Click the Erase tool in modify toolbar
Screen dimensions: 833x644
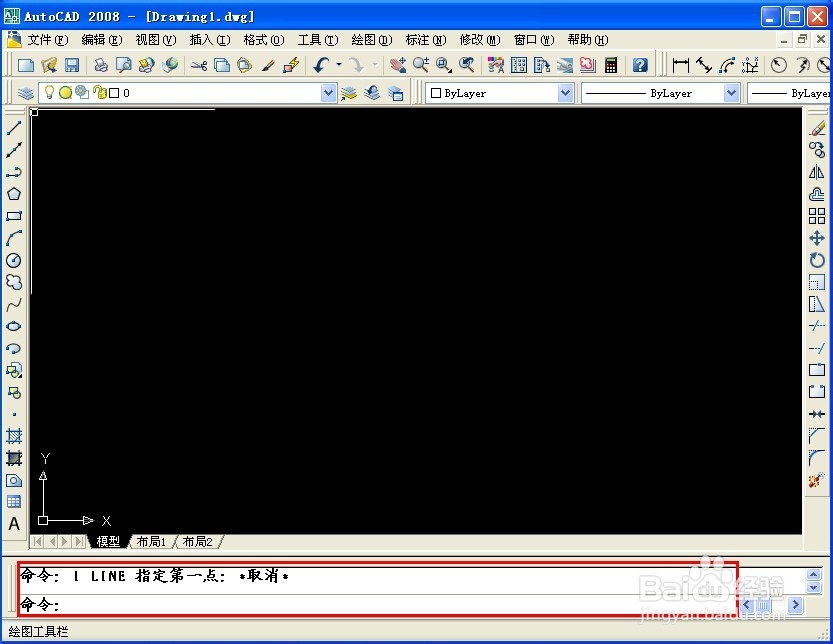[x=817, y=128]
